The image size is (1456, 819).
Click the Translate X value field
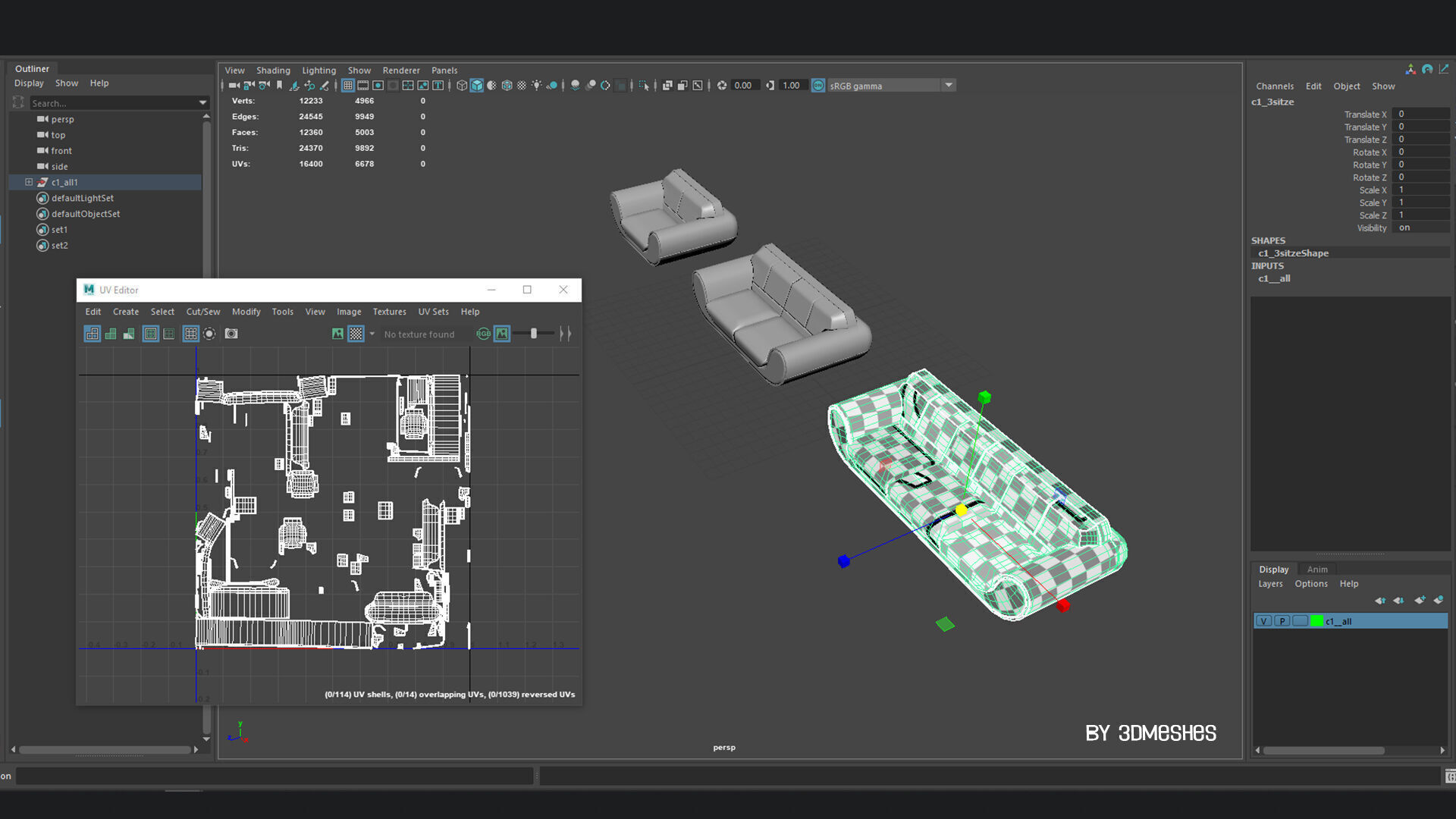point(1420,115)
